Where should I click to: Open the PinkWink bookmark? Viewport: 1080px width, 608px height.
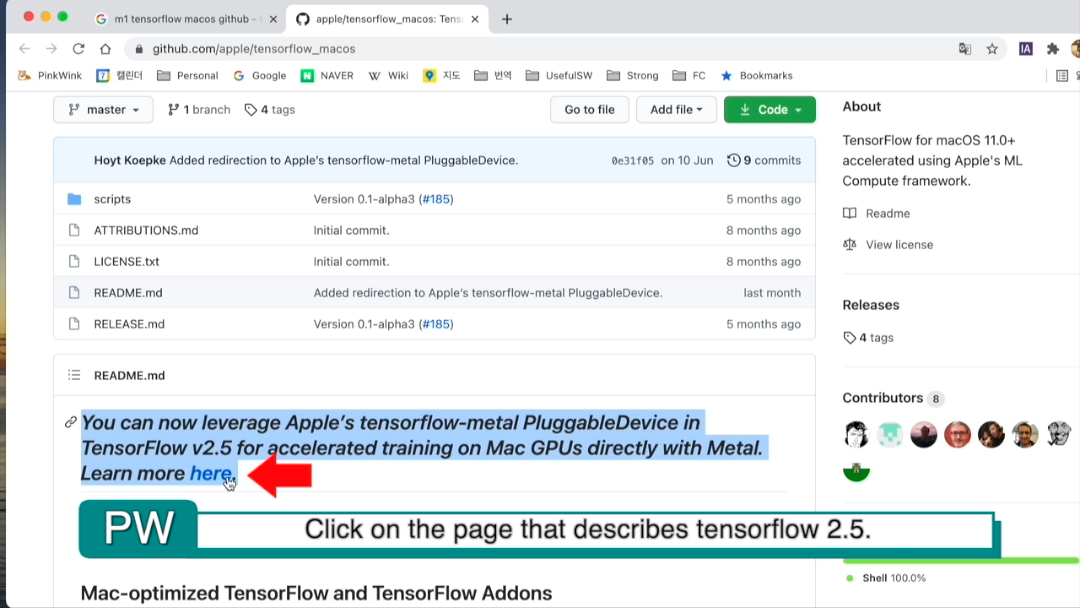click(x=50, y=76)
